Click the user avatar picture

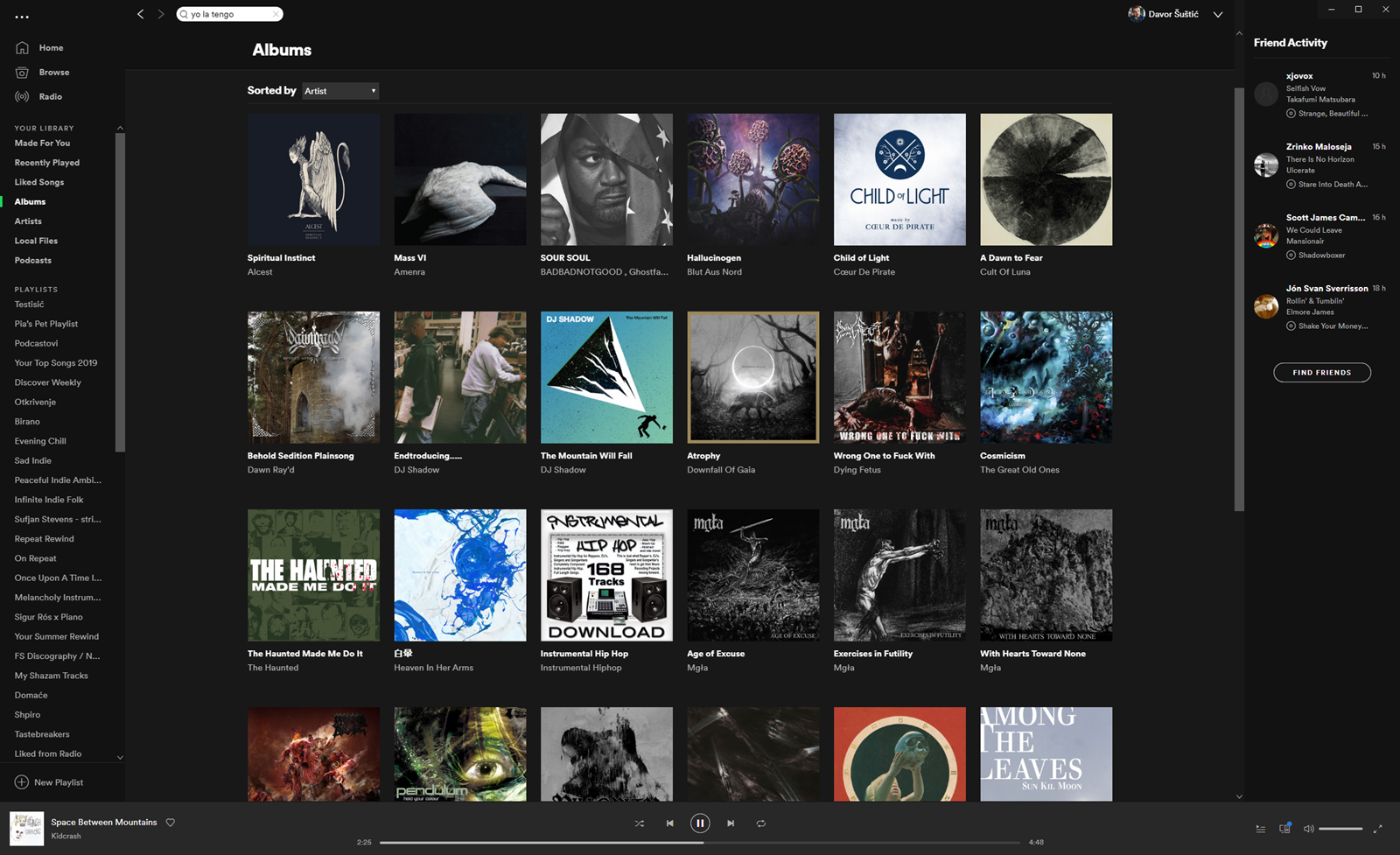[x=1136, y=14]
